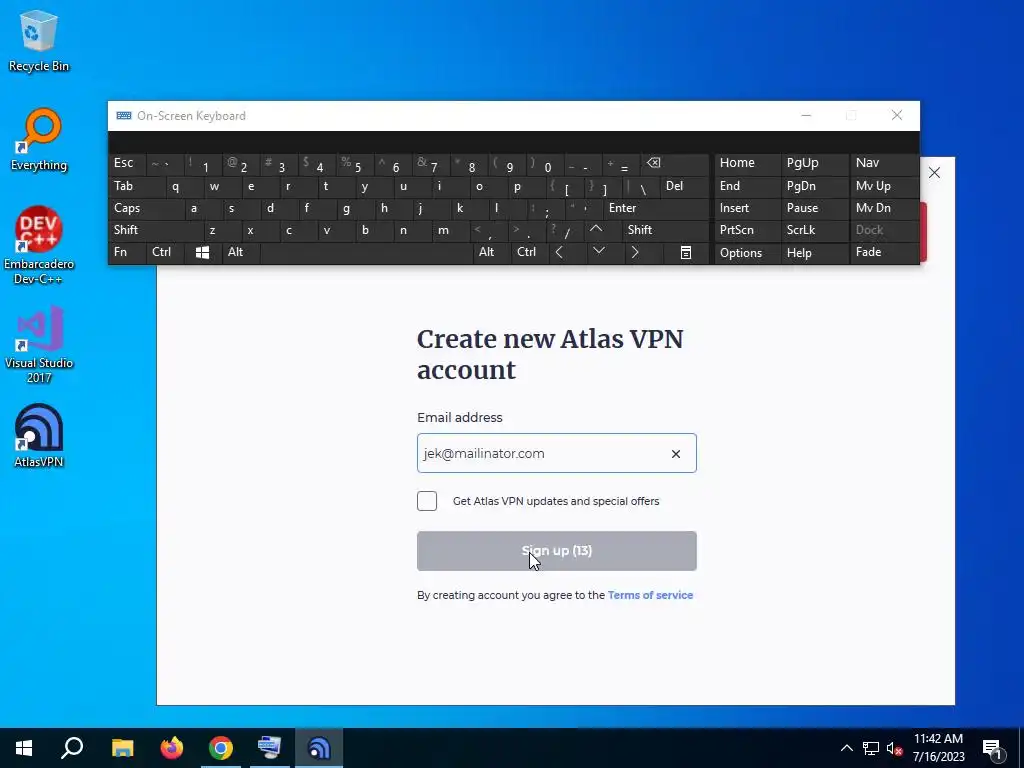Click the Nav key on On-Screen Keyboard
Viewport: 1024px width, 768px height.
[x=884, y=163]
